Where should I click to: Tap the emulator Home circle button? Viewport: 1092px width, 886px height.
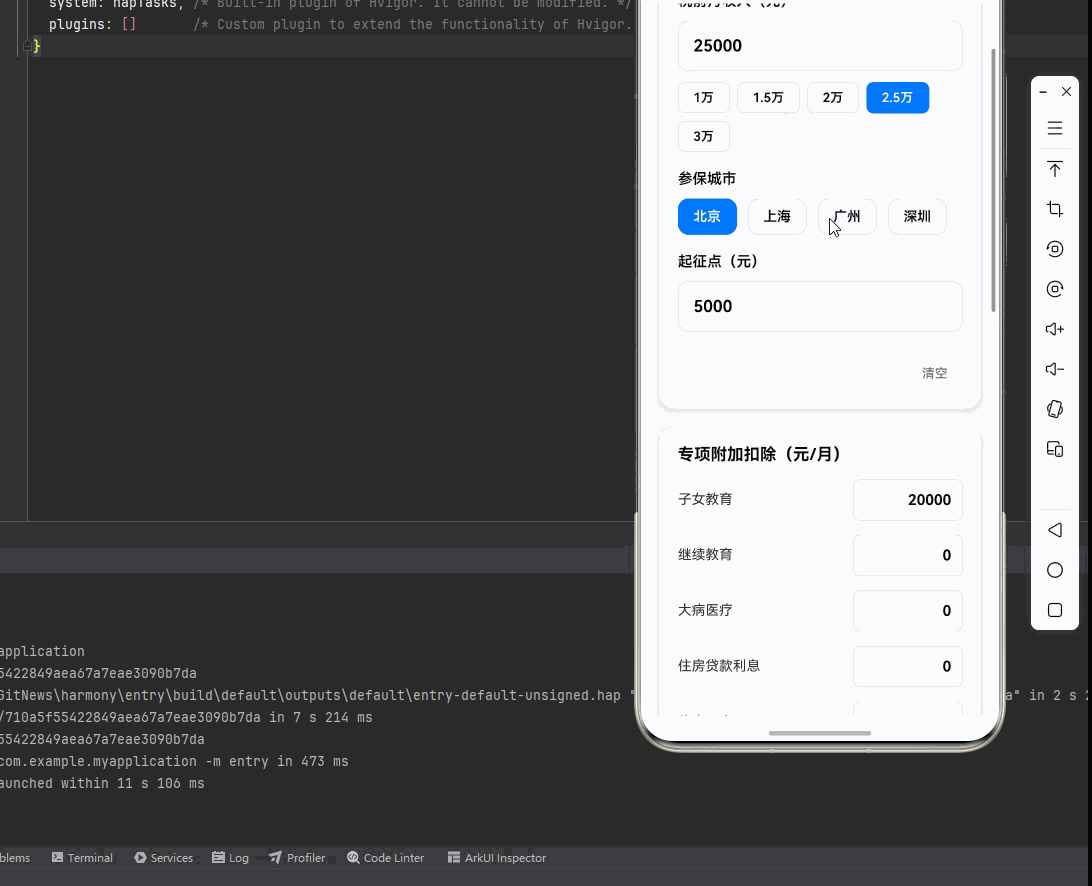point(1054,570)
